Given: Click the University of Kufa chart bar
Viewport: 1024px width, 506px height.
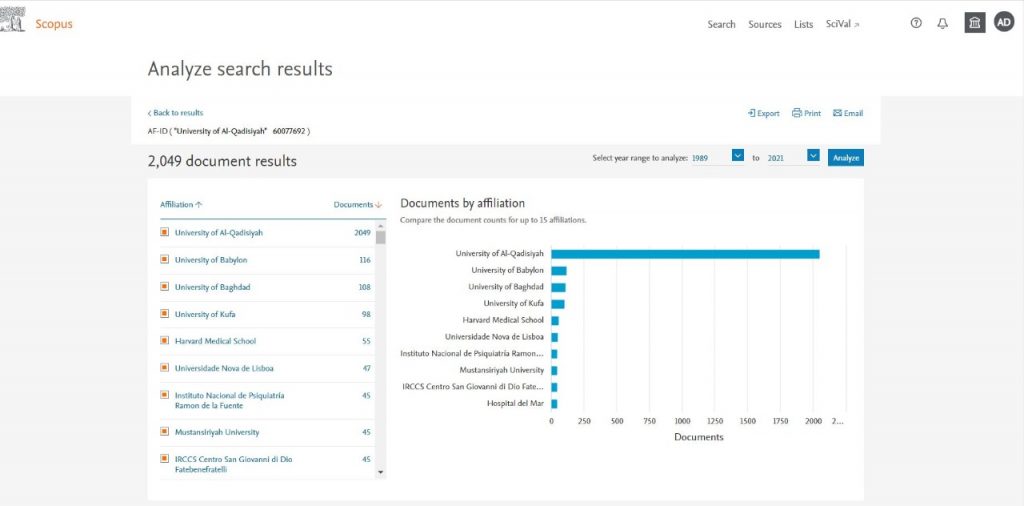Looking at the screenshot, I should tap(558, 304).
